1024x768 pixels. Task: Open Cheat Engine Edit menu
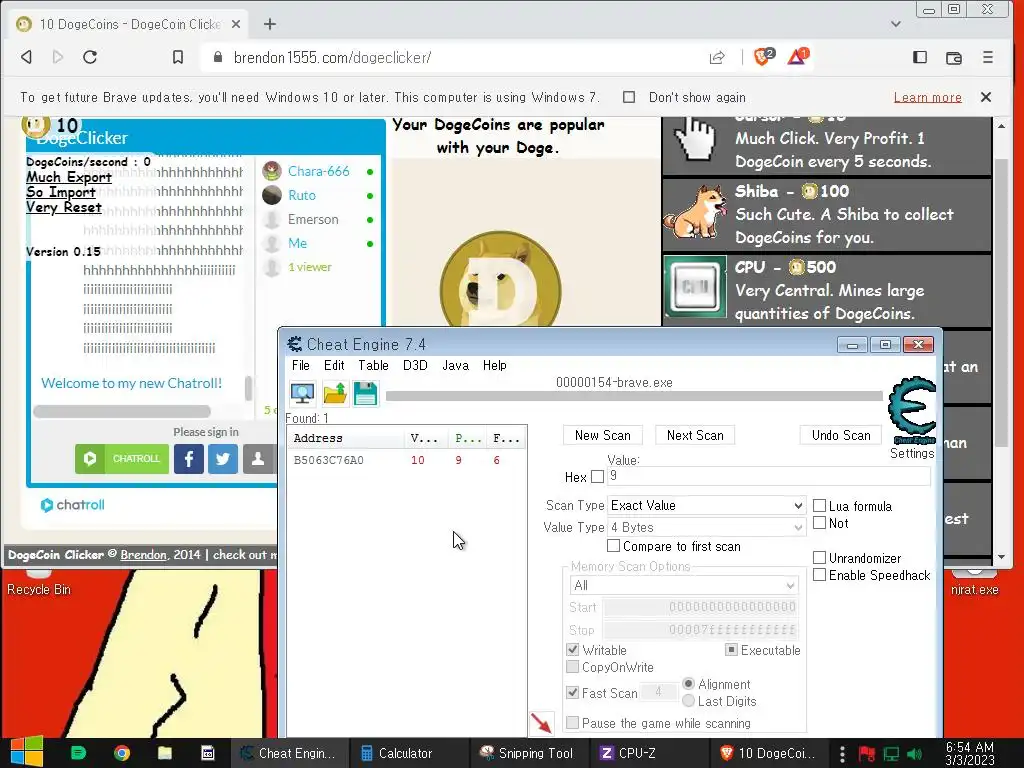(334, 365)
